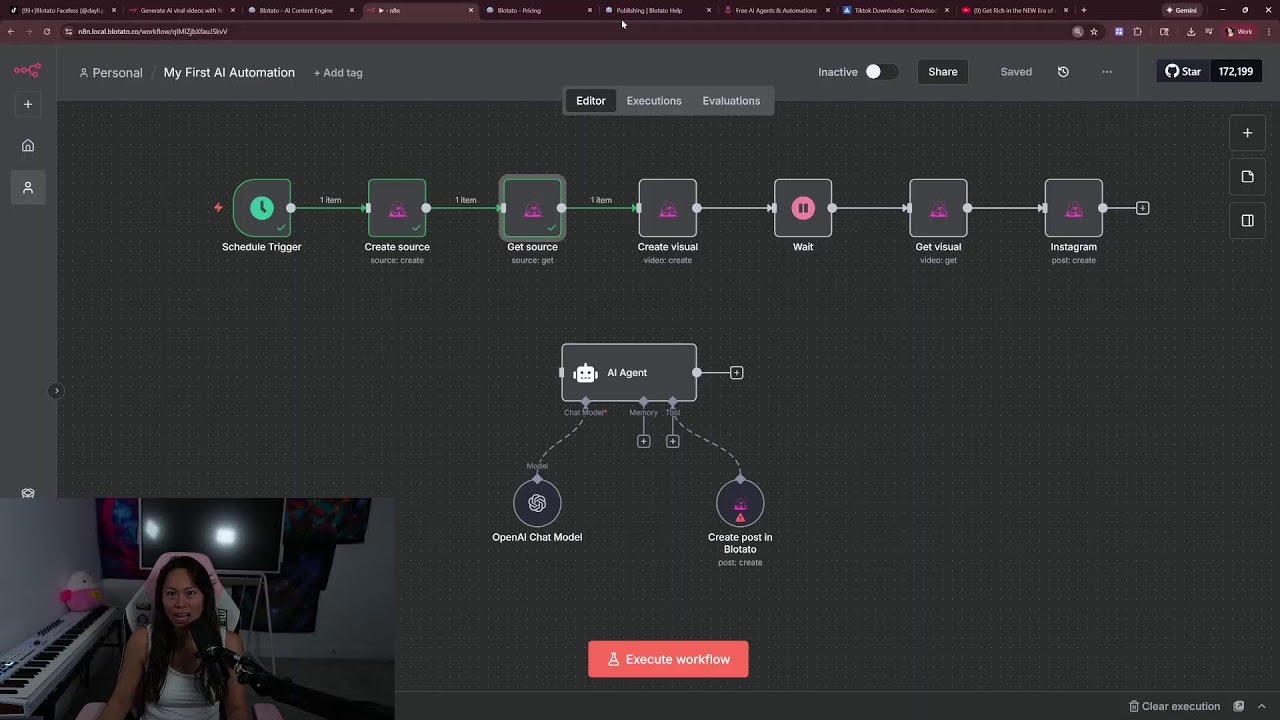
Task: Select the Create visual node
Action: coord(668,208)
